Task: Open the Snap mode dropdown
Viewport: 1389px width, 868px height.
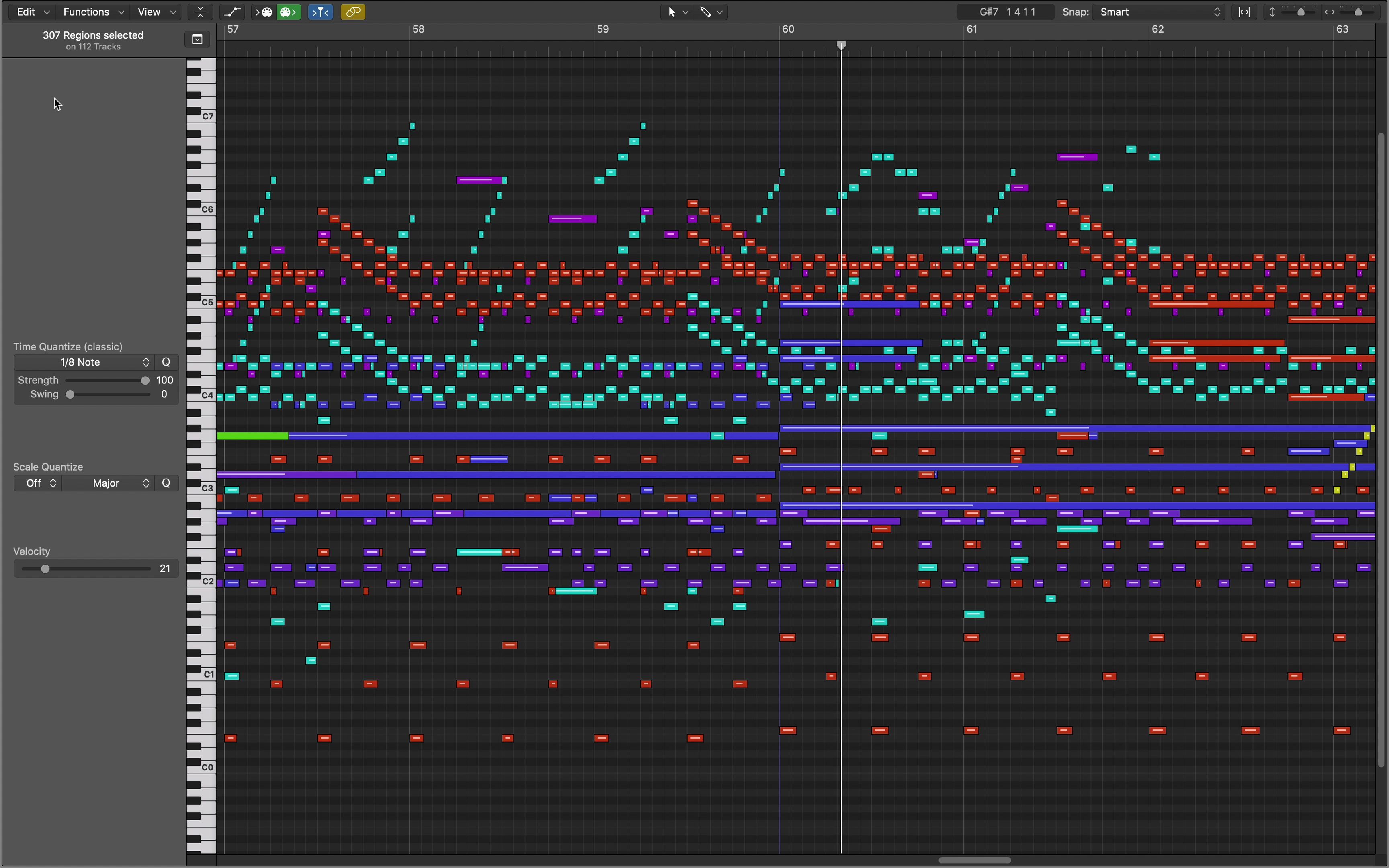Action: pyautogui.click(x=1160, y=12)
